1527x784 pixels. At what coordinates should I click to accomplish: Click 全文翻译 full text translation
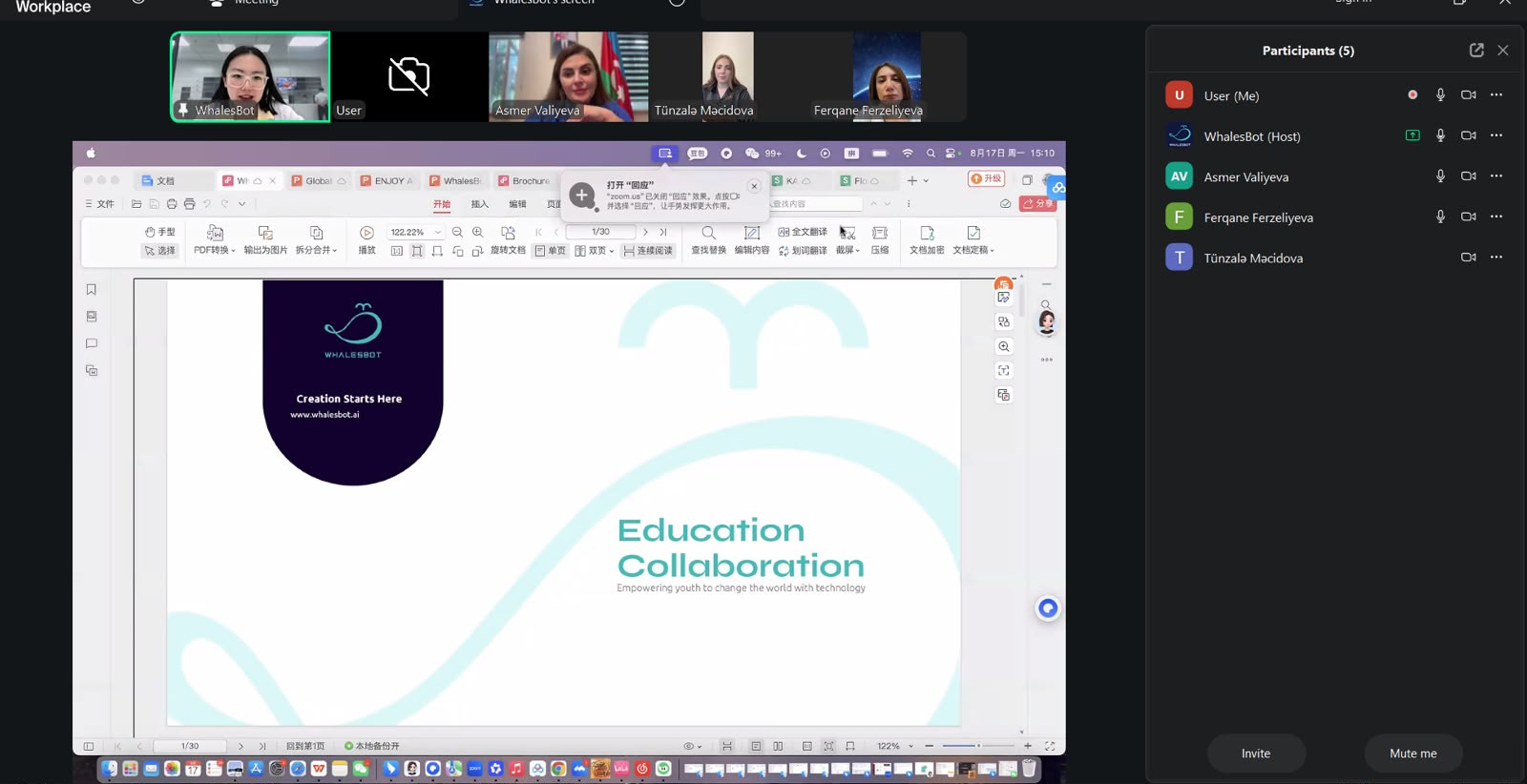[x=803, y=232]
